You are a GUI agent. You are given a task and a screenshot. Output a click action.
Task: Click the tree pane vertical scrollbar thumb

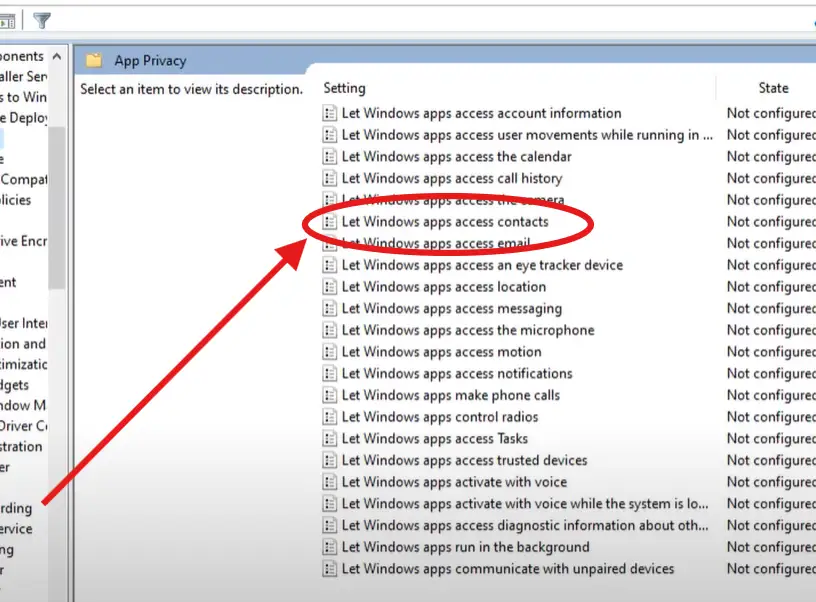coord(57,208)
